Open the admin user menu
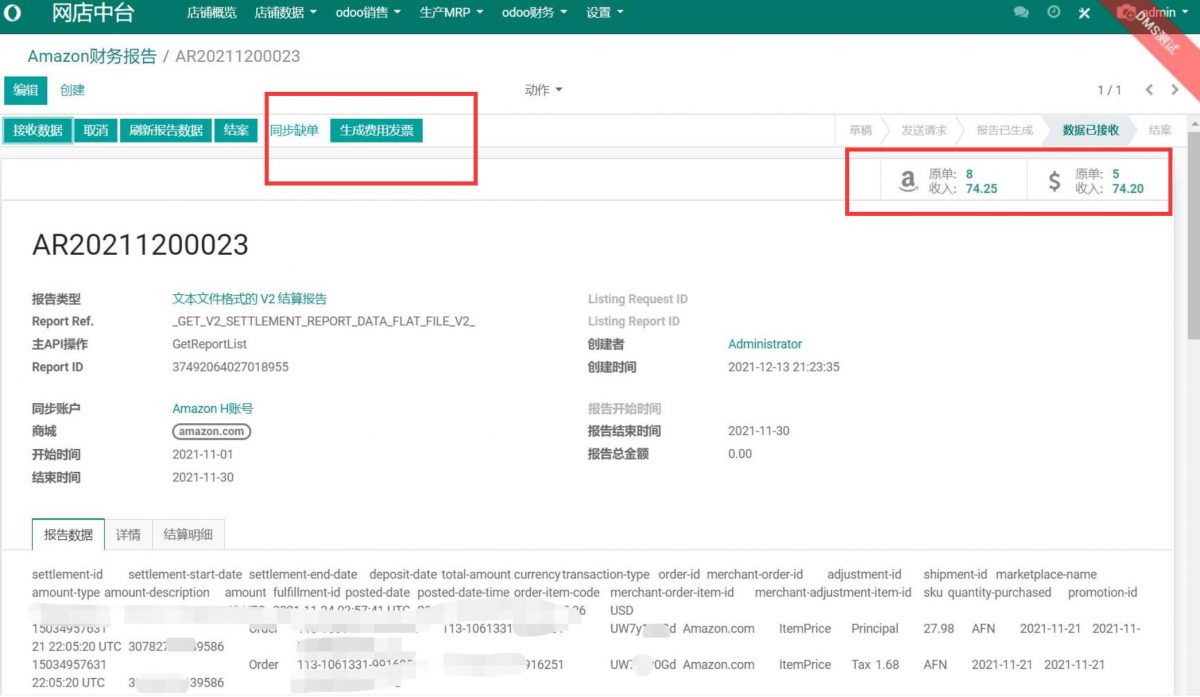1200x697 pixels. click(1160, 12)
